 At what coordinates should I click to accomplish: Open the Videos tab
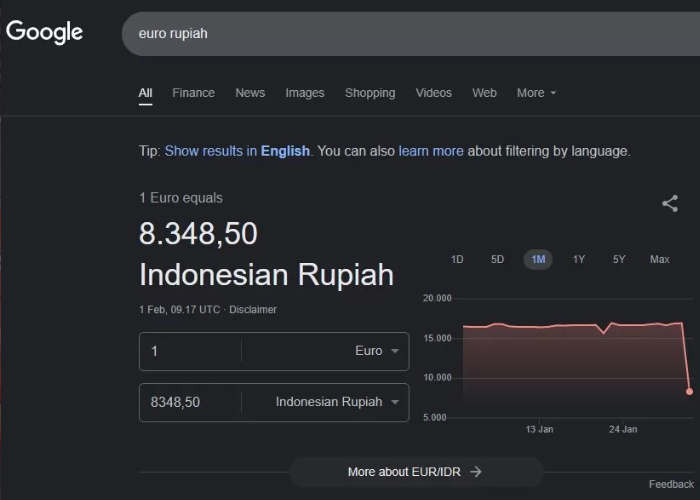(x=433, y=93)
